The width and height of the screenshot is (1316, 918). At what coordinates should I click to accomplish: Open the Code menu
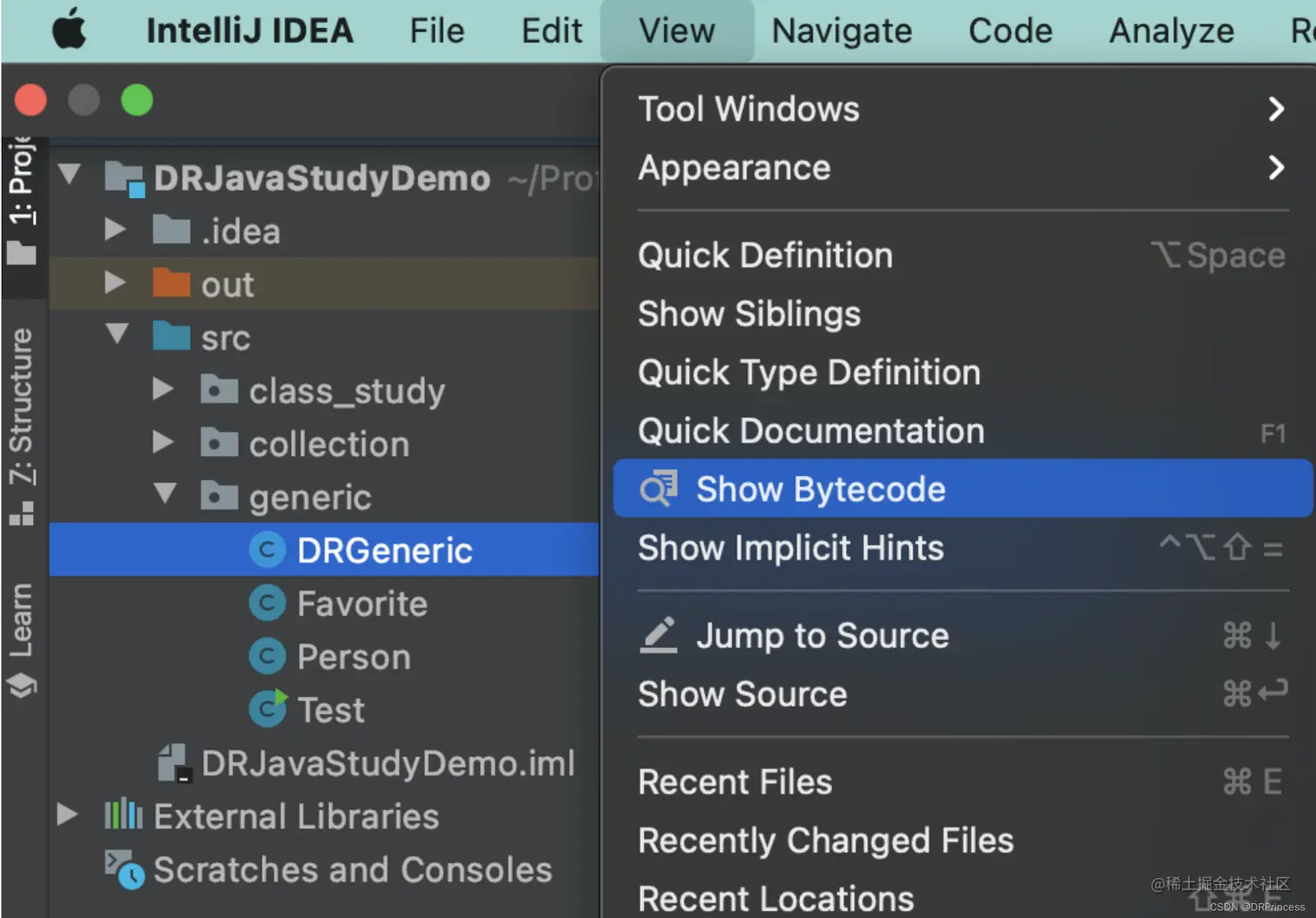coord(1010,31)
